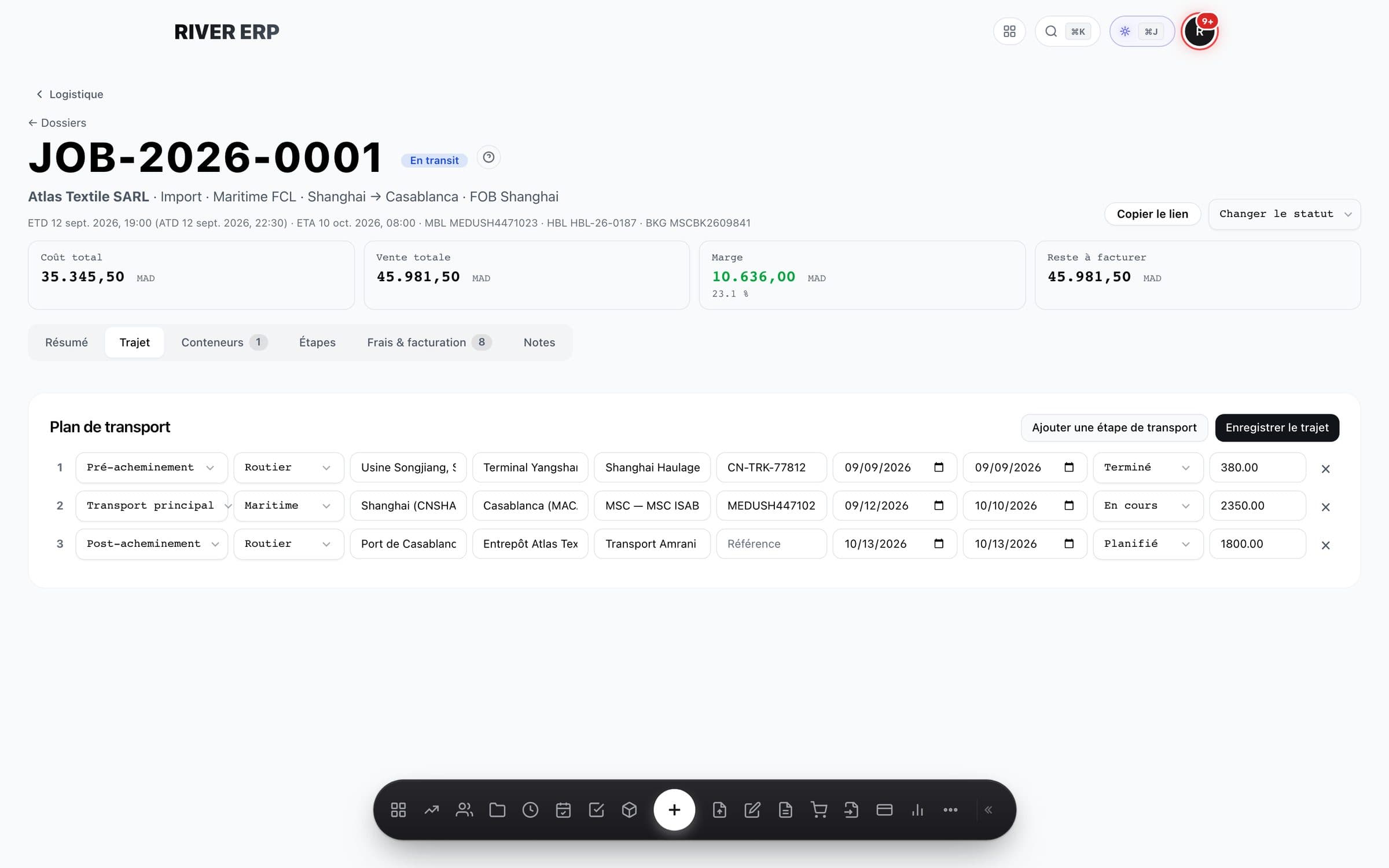1389x868 pixels.
Task: Click the MSC — MSC ISAB carrier field
Action: click(652, 506)
